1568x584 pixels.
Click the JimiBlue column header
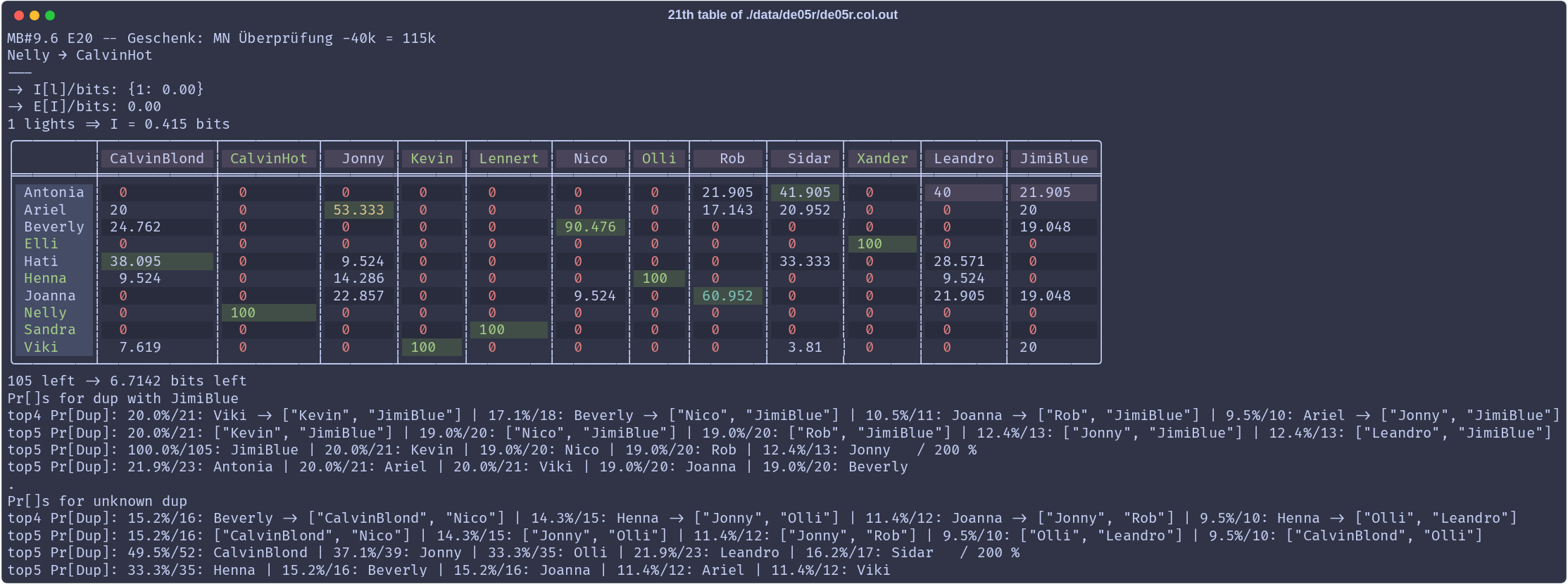point(1053,159)
